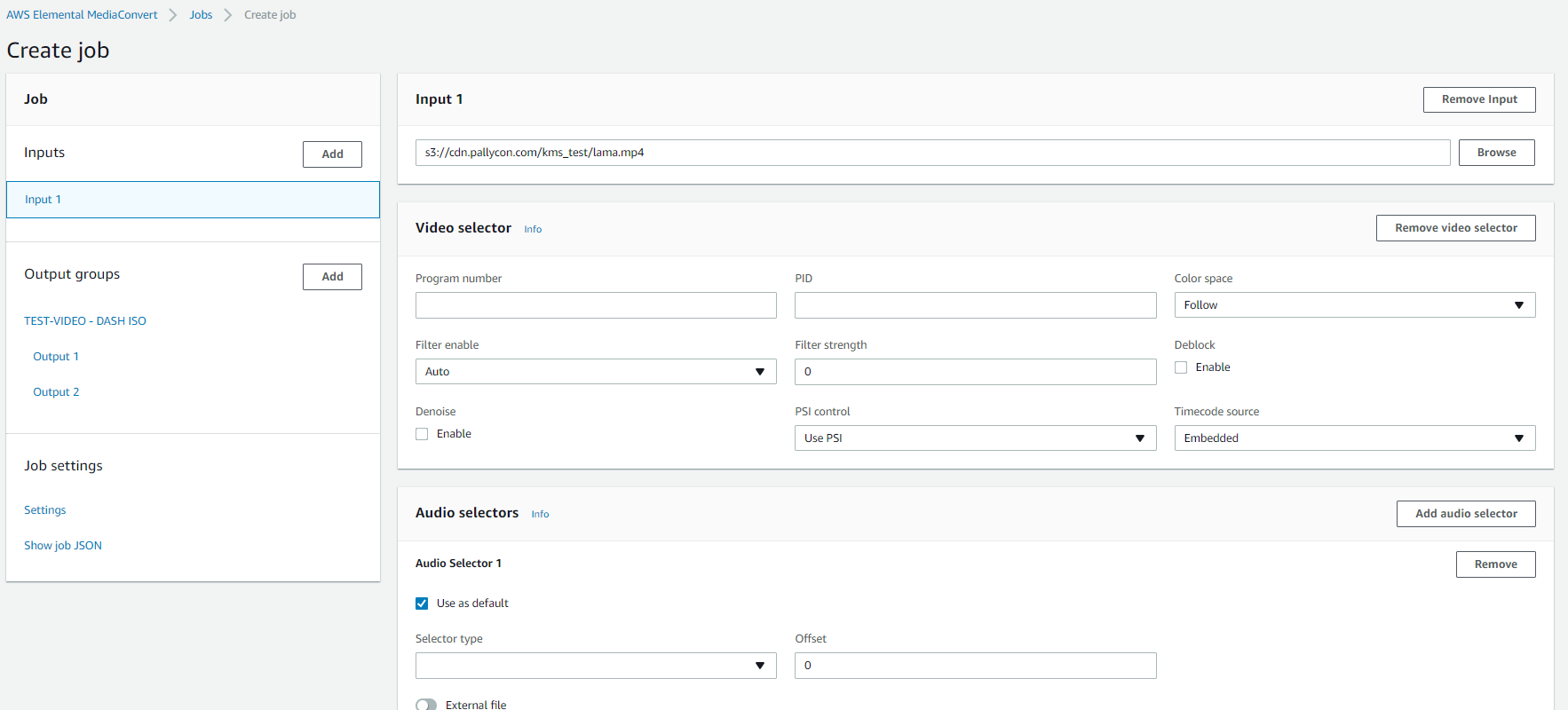Click the Remove input button
The width and height of the screenshot is (1568, 710).
click(x=1478, y=99)
